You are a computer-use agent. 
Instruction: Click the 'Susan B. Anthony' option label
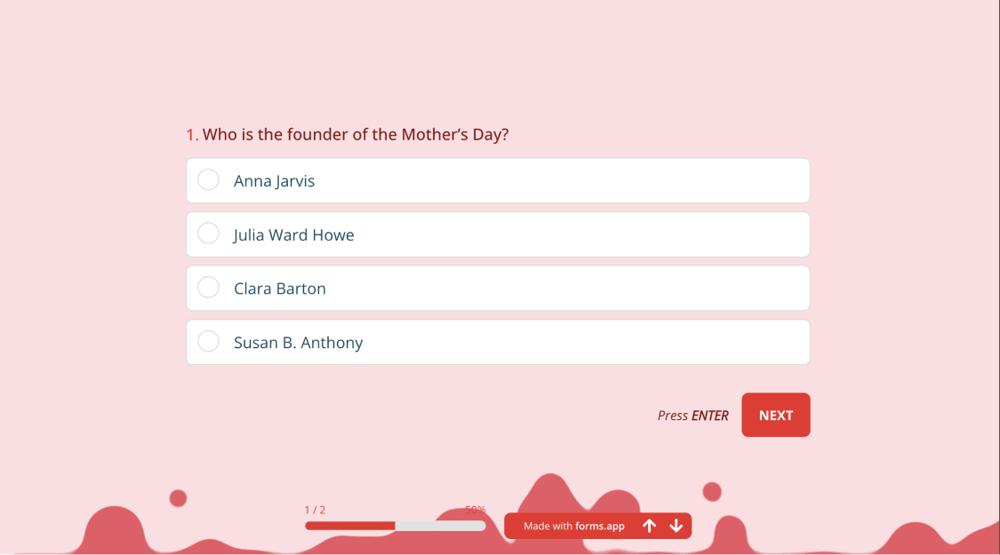(x=298, y=343)
